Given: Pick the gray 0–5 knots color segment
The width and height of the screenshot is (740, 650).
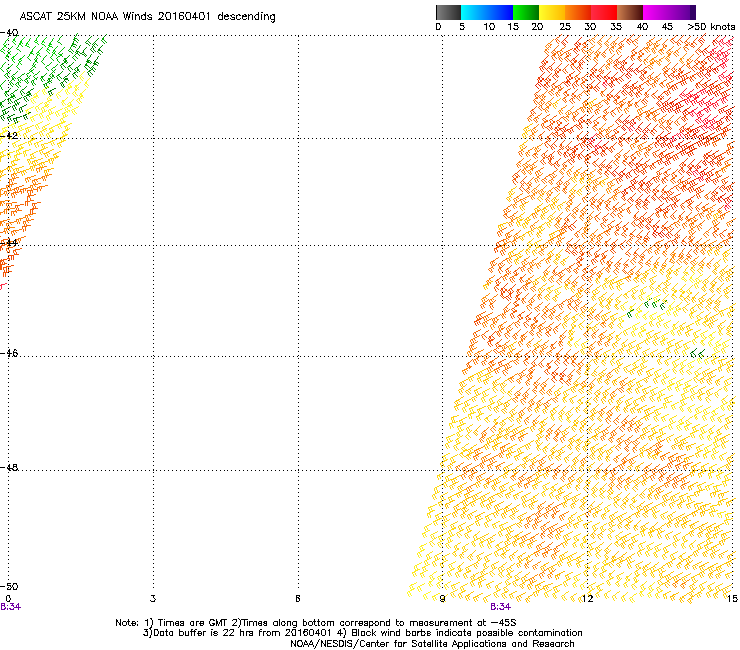Looking at the screenshot, I should click(448, 12).
